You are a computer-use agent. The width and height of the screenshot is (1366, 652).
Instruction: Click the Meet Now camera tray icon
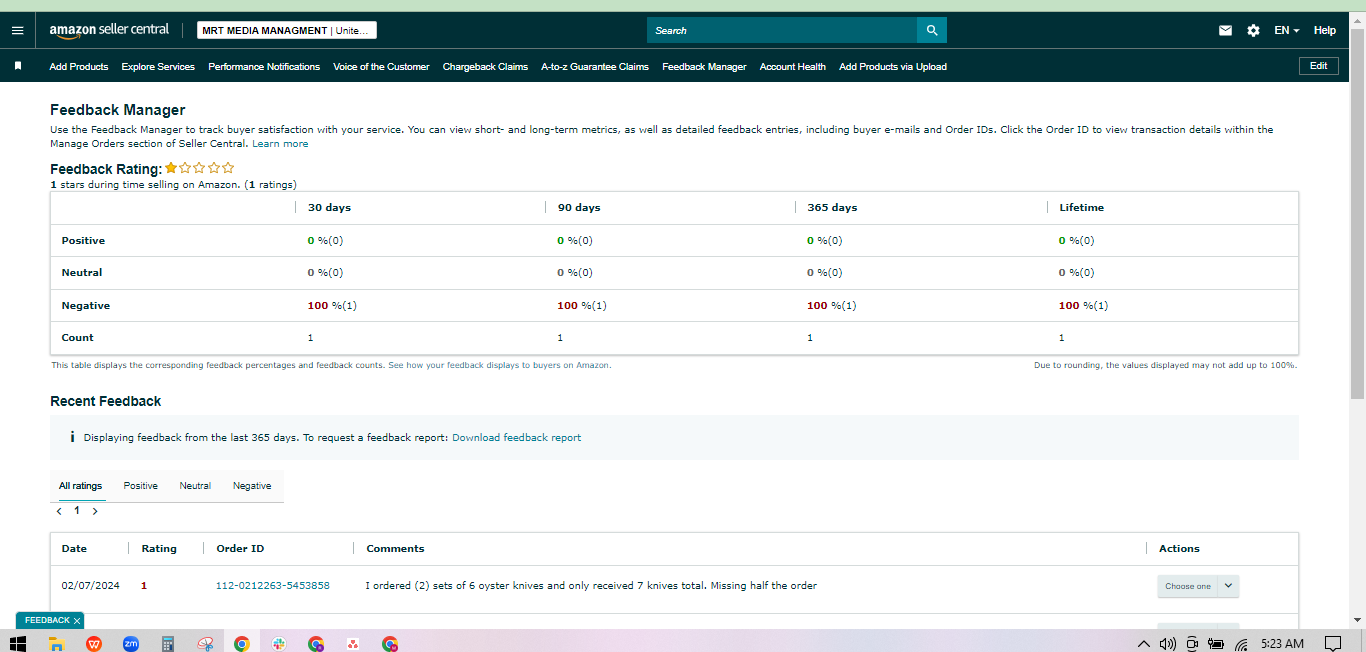point(1192,643)
